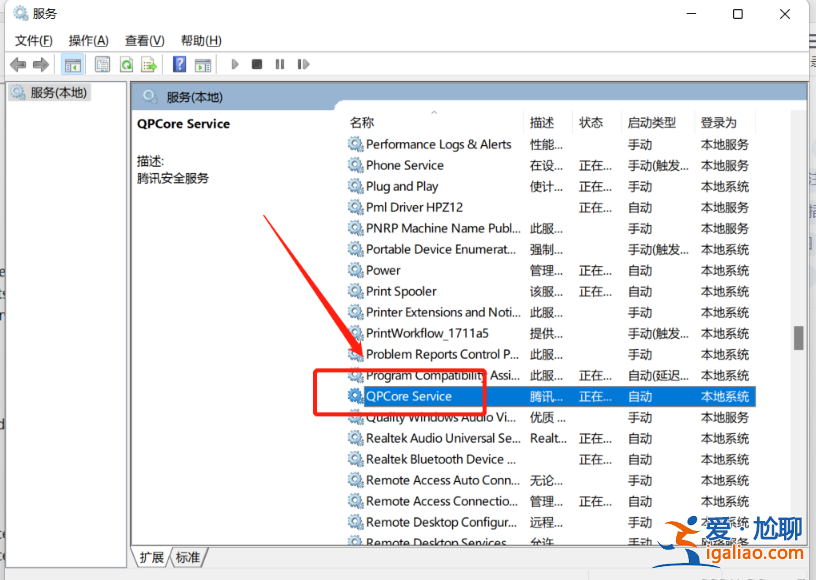The height and width of the screenshot is (580, 816).
Task: Open Help using the question mark icon
Action: 178,63
